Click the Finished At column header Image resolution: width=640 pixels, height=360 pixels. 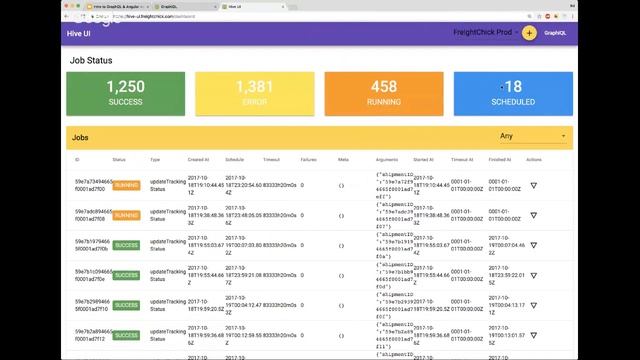click(x=500, y=160)
